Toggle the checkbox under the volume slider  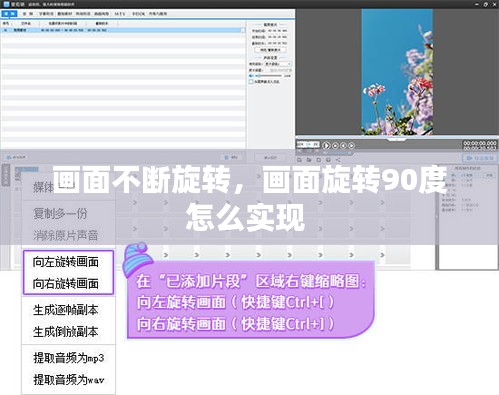[x=251, y=82]
